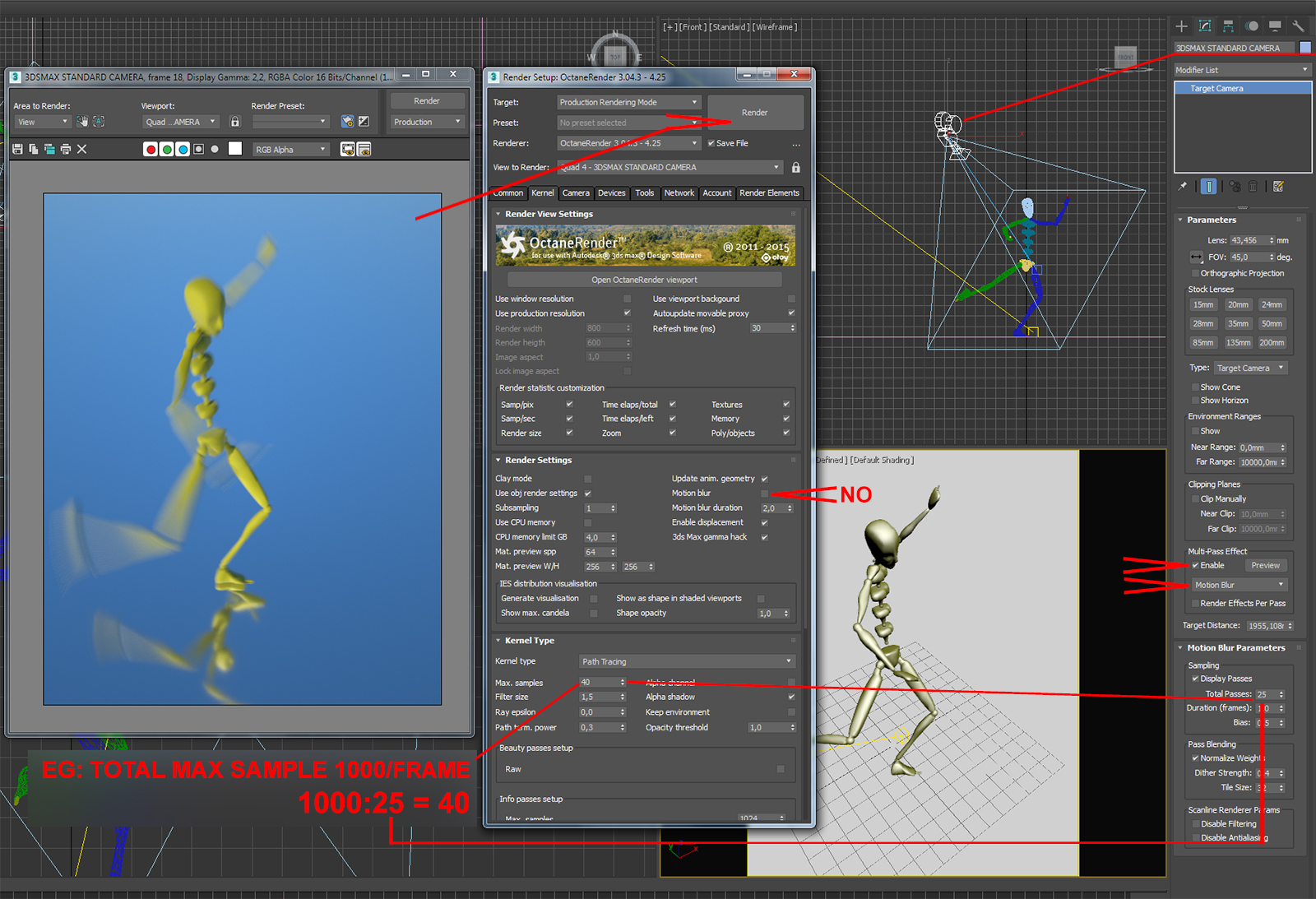The height and width of the screenshot is (899, 1316).
Task: Switch to the Common tab
Action: click(x=507, y=193)
